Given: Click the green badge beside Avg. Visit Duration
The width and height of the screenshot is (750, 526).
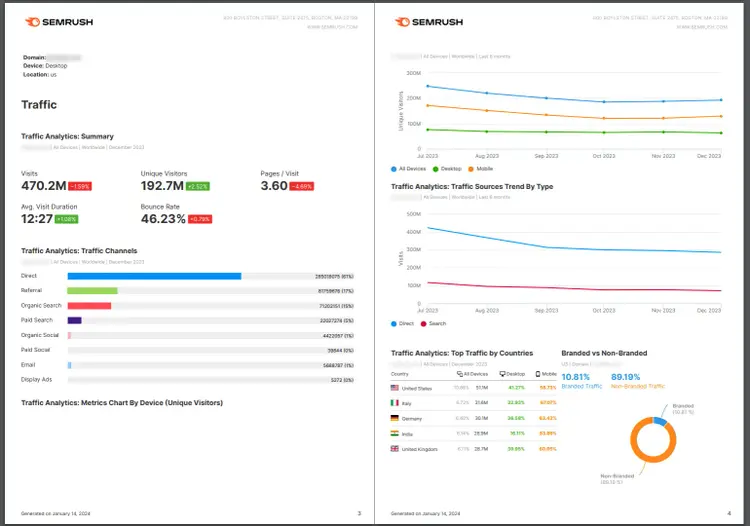Looking at the screenshot, I should coord(66,219).
